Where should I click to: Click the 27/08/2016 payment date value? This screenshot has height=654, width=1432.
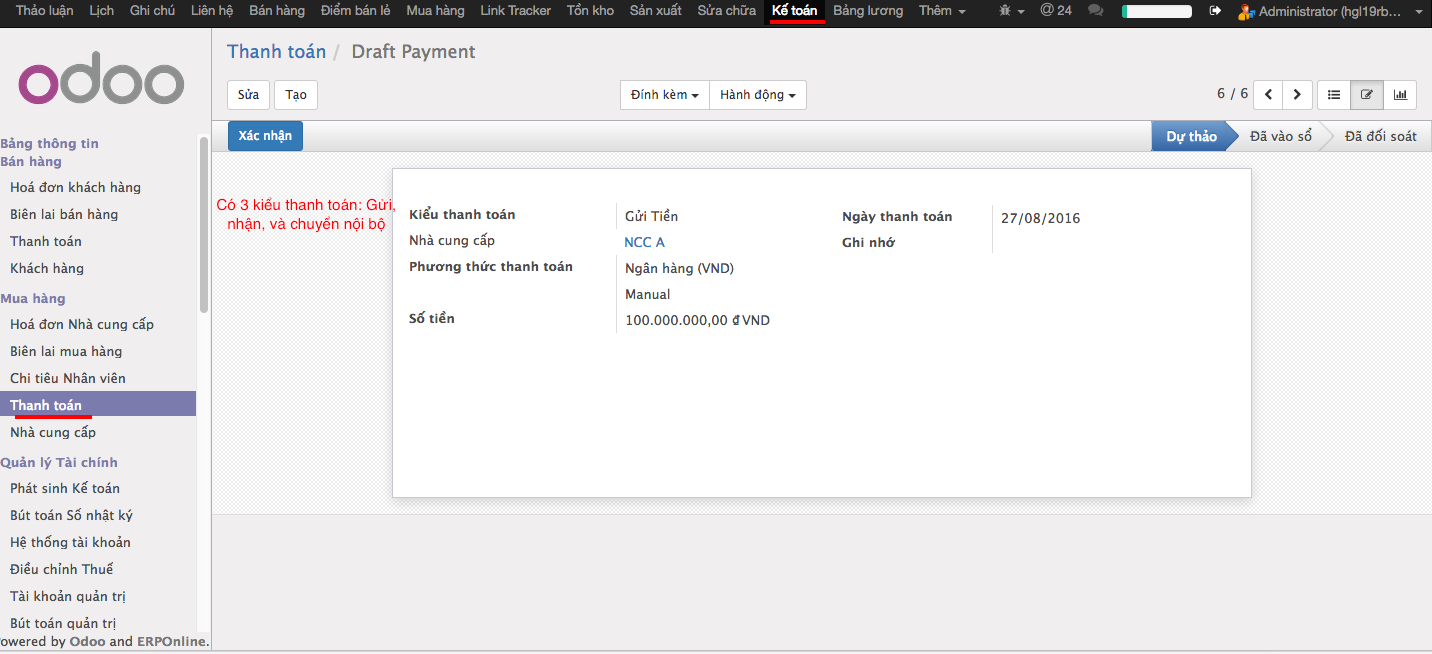pyautogui.click(x=1040, y=218)
